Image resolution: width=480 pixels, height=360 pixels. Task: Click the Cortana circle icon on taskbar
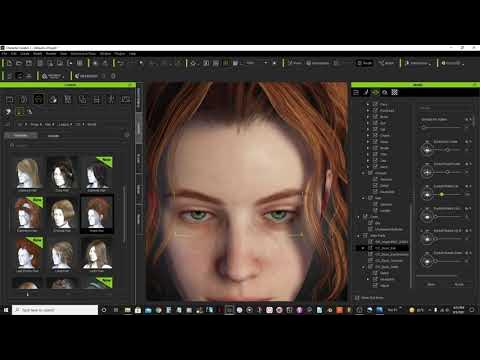[104, 310]
